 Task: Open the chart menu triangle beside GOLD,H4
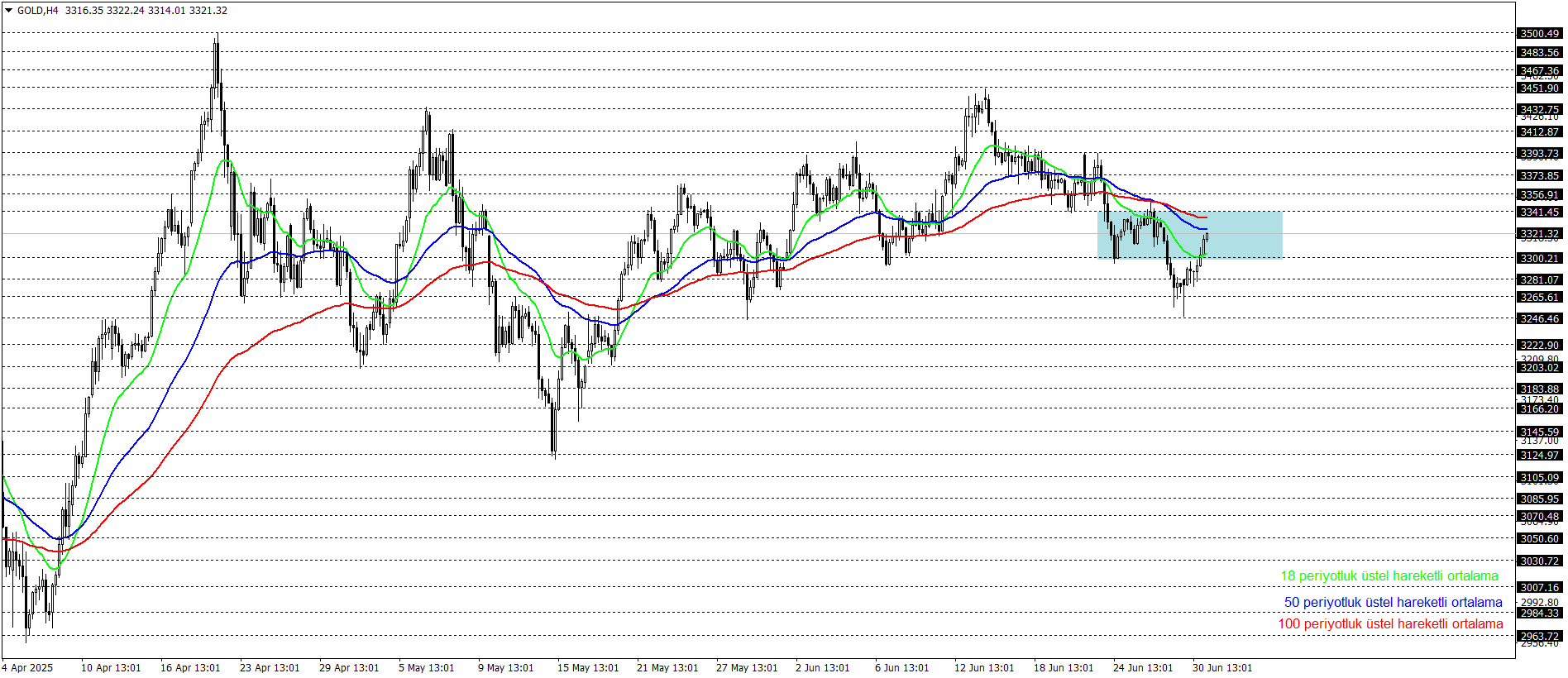(8, 11)
